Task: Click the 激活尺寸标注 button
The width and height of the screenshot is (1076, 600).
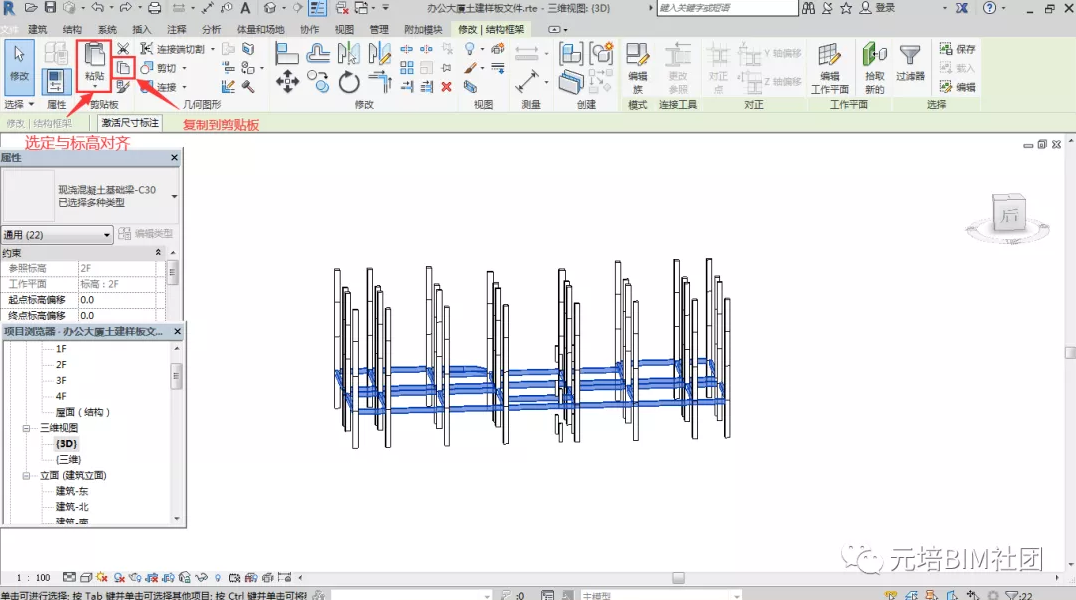Action: (130, 123)
